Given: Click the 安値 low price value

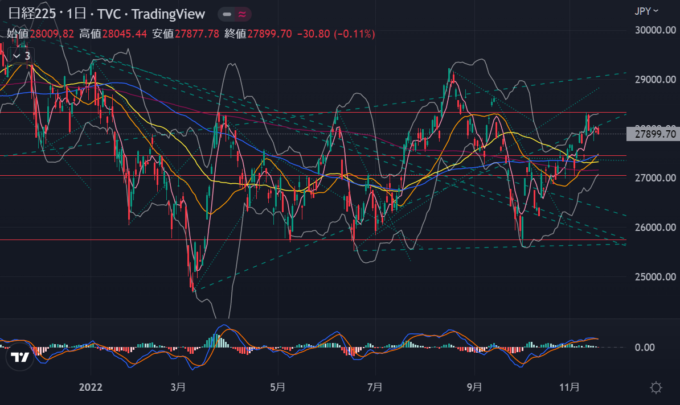Looking at the screenshot, I should pos(199,33).
